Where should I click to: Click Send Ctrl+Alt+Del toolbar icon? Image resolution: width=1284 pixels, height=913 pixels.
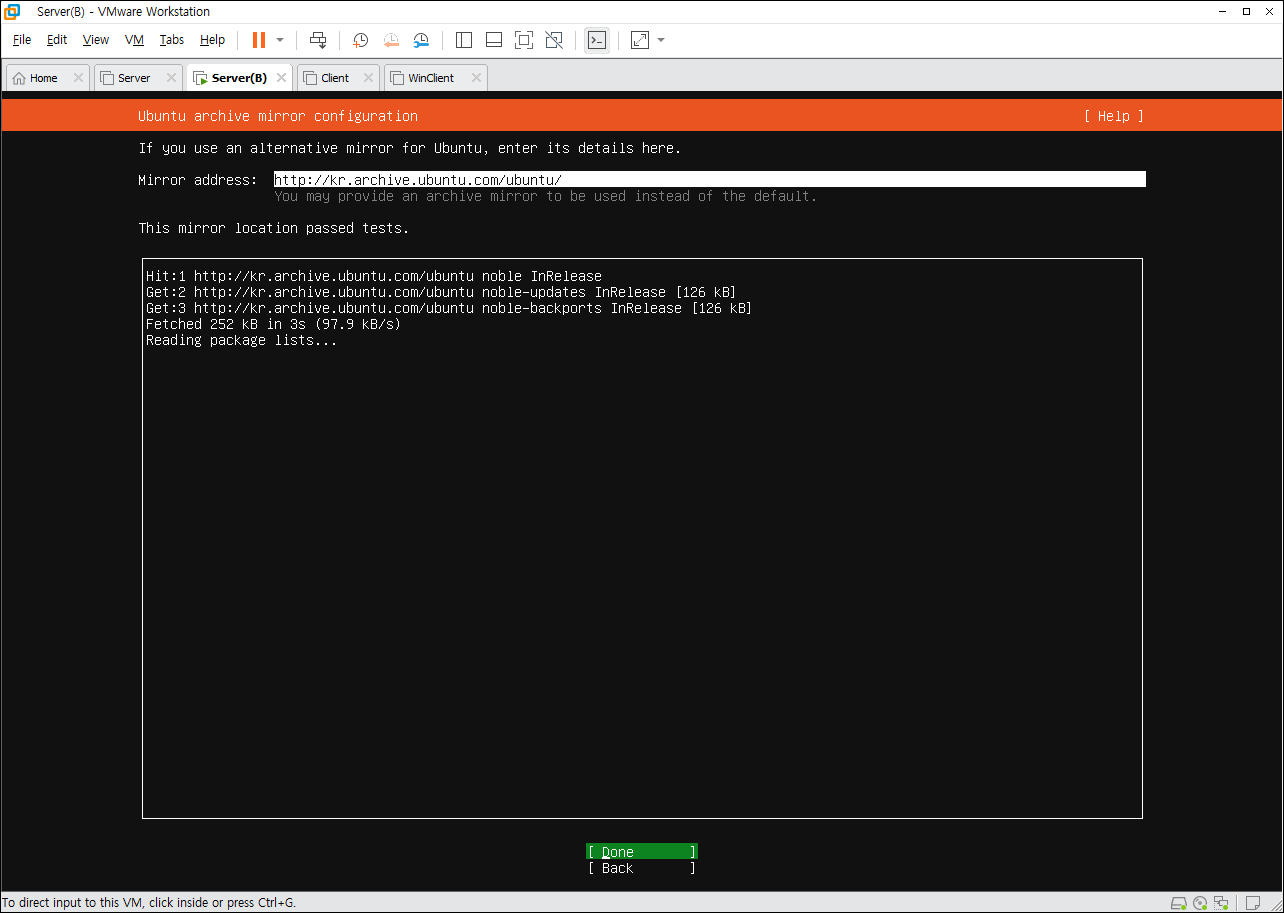coord(318,40)
